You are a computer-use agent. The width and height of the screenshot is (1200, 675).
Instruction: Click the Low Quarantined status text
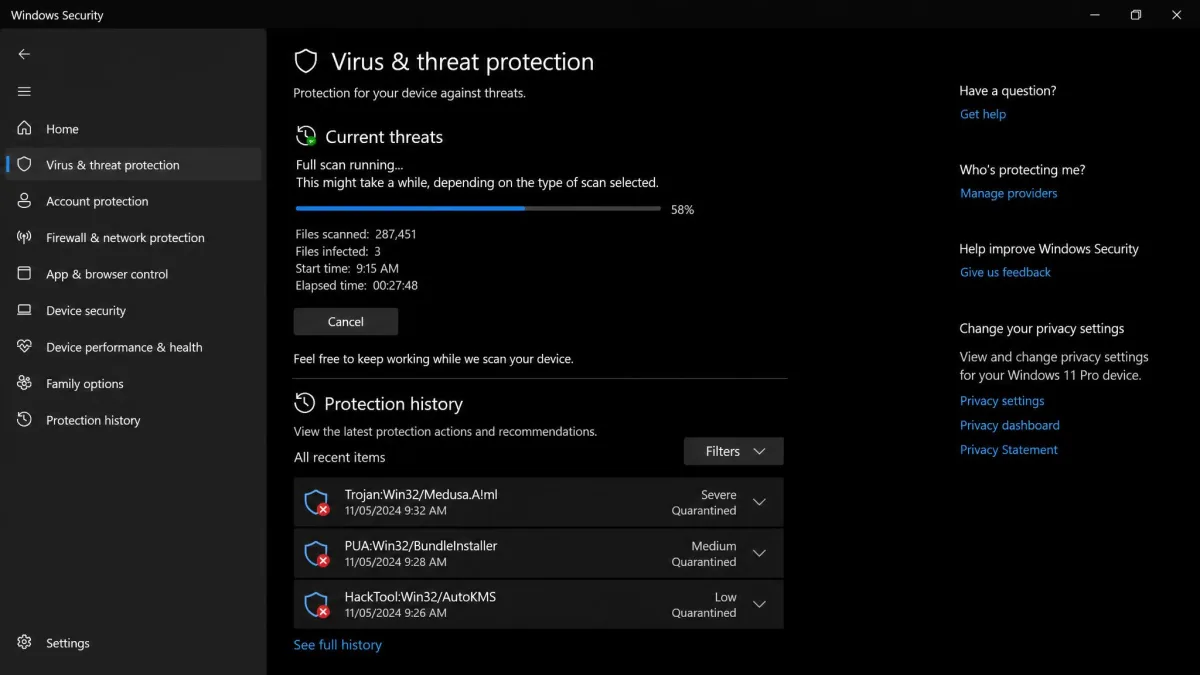[704, 605]
